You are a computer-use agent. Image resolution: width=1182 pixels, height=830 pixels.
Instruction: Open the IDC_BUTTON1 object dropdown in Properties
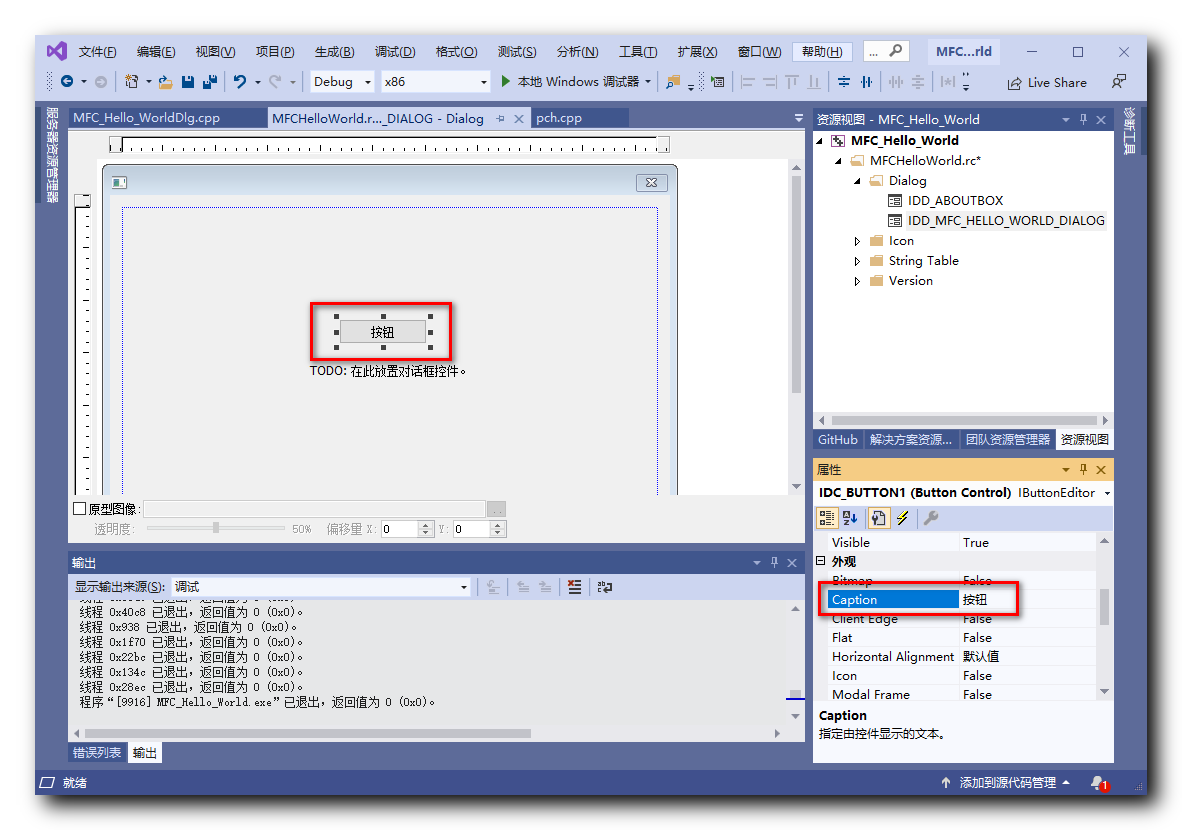click(1107, 493)
